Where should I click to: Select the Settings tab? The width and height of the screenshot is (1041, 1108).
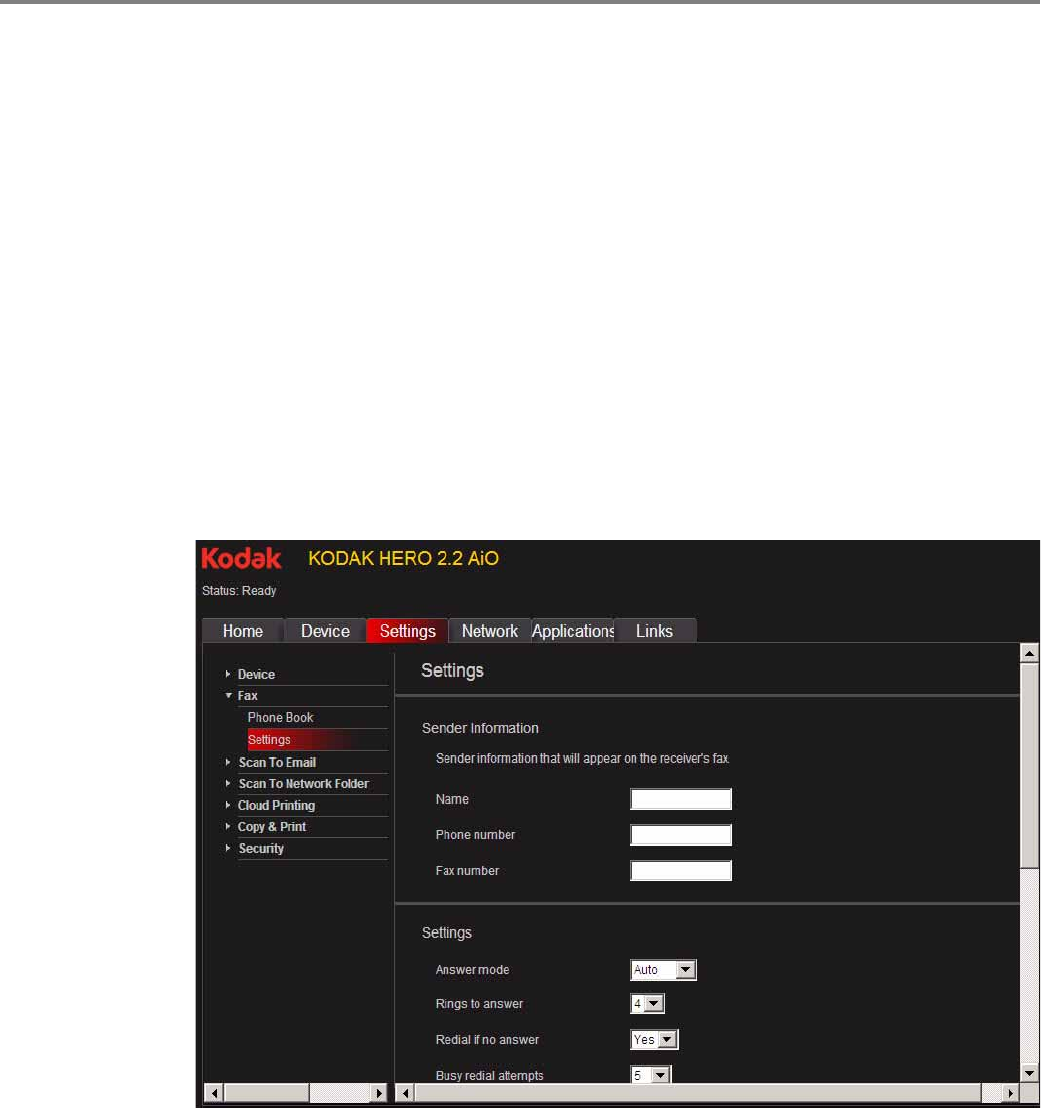pyautogui.click(x=407, y=630)
